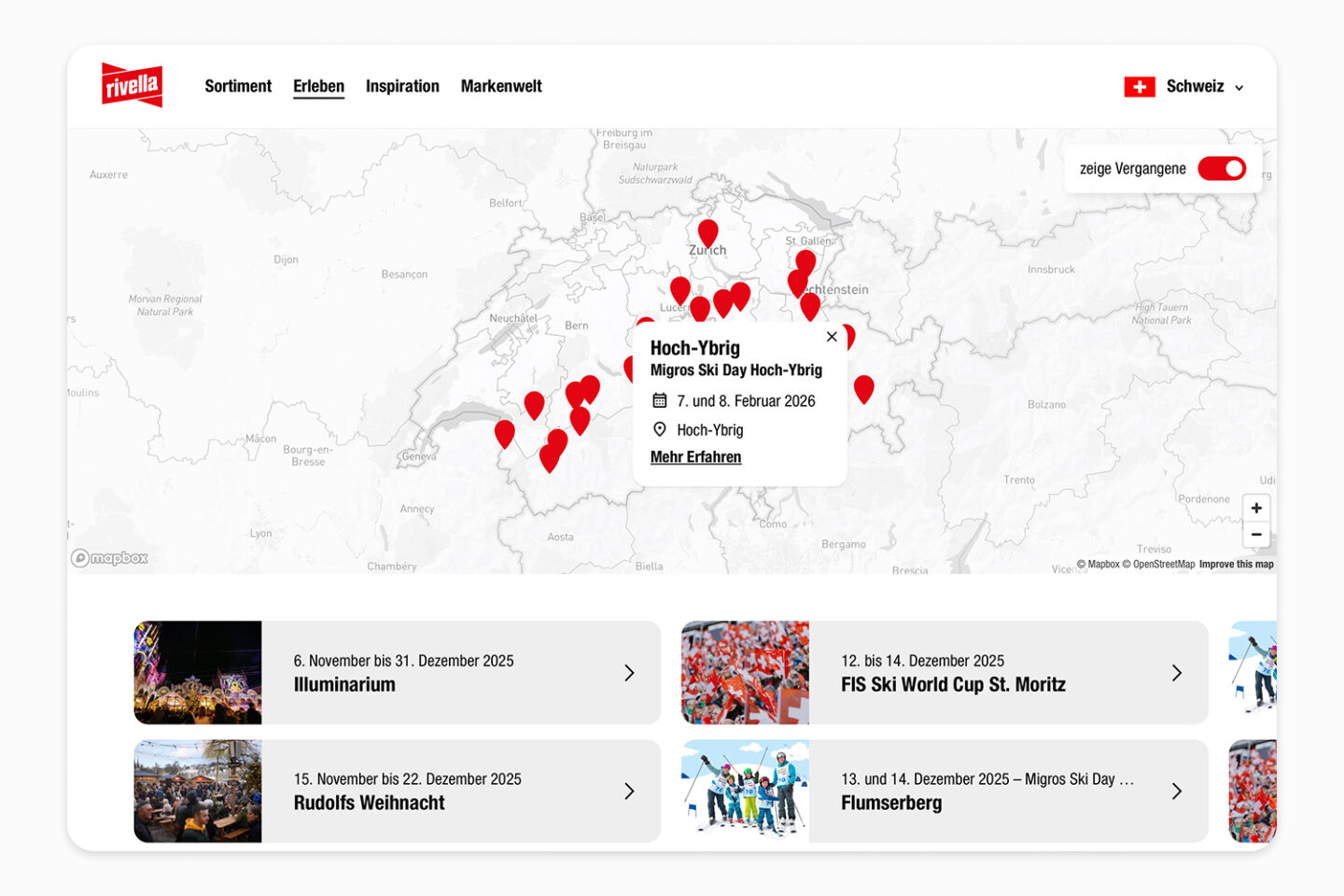Image resolution: width=1344 pixels, height=896 pixels.
Task: Open the Inspiration menu
Action: pos(402,86)
